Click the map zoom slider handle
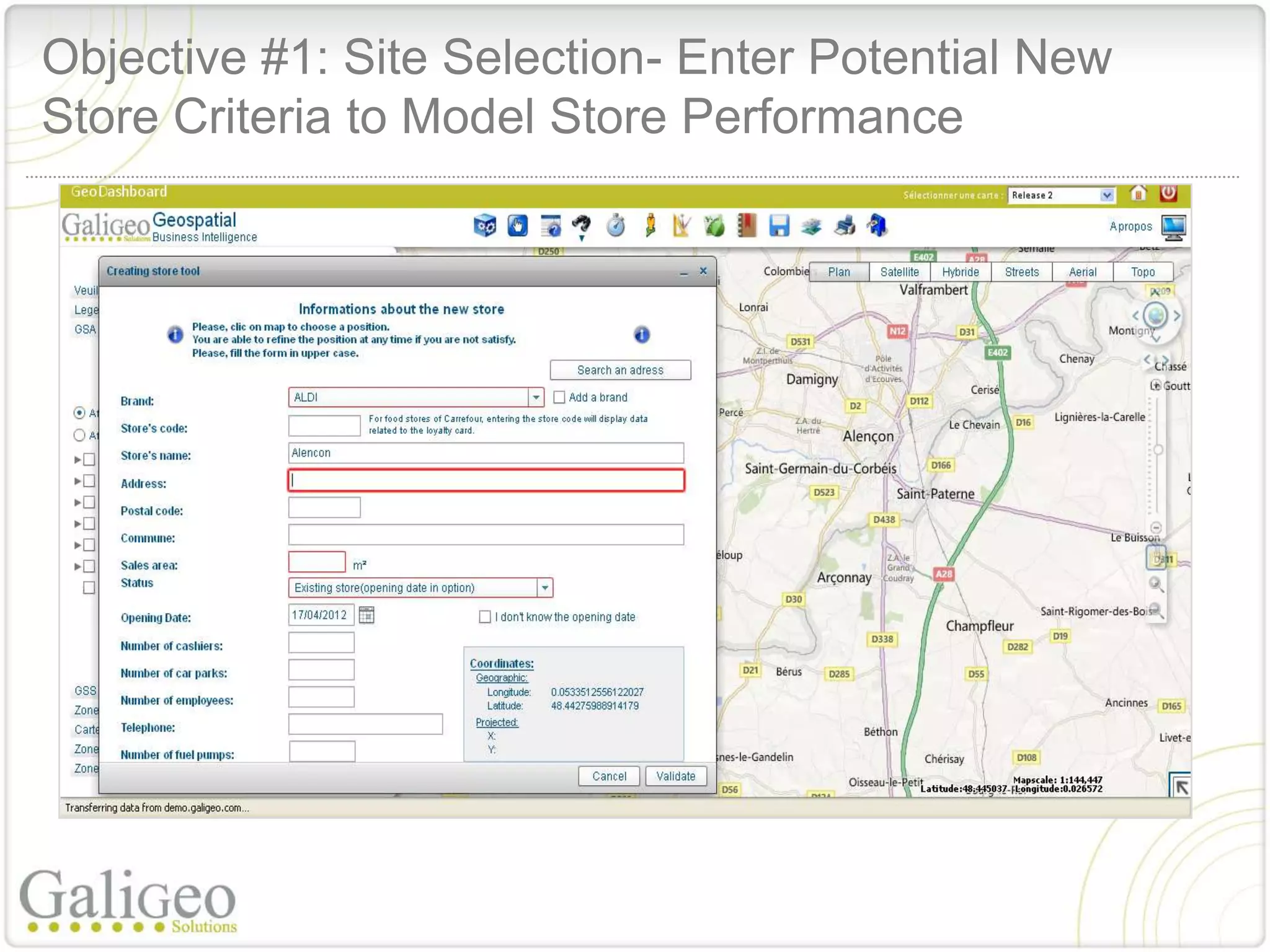This screenshot has width=1270, height=952. (1157, 449)
